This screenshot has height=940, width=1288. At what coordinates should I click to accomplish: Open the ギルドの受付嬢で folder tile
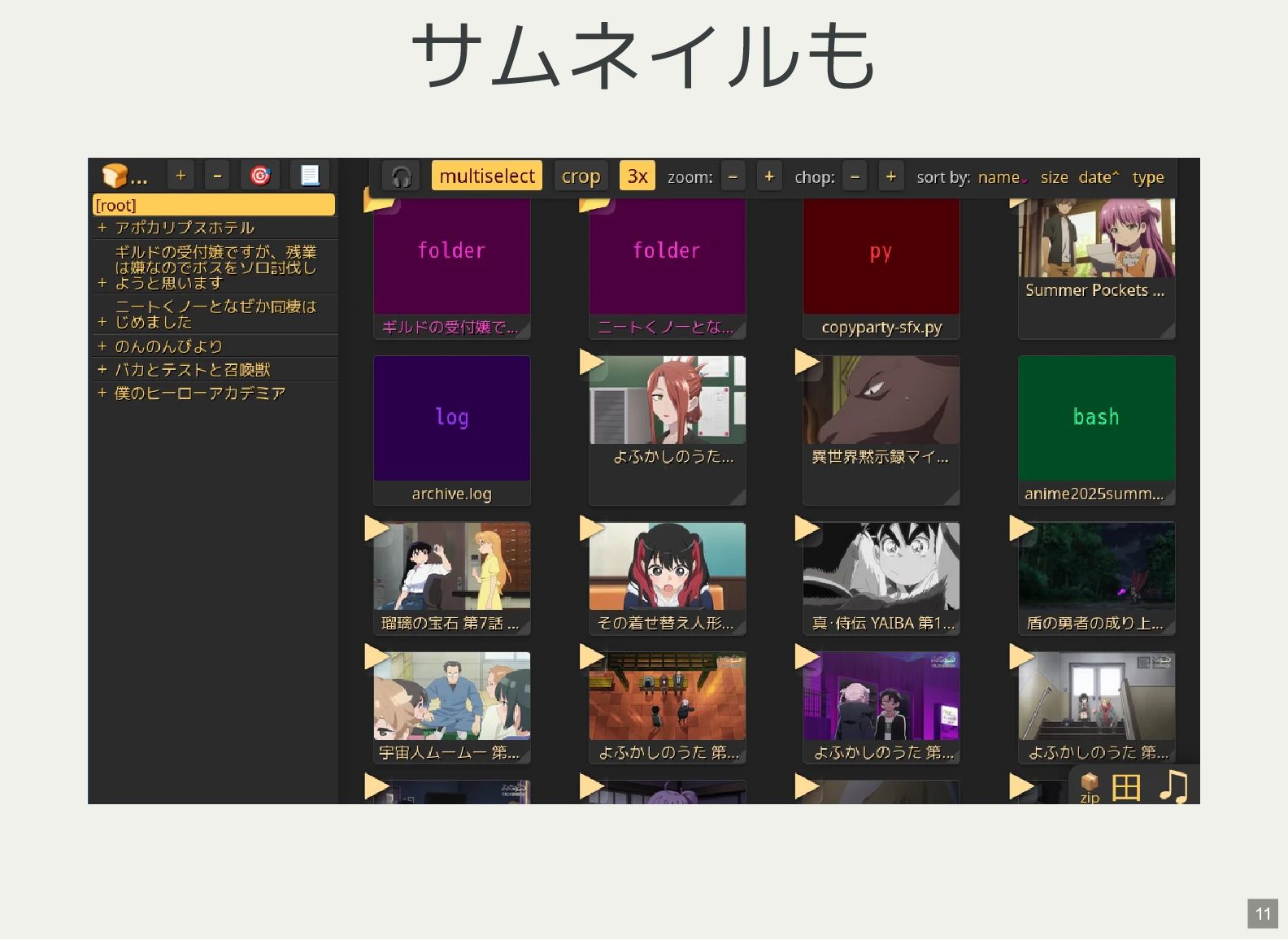click(452, 268)
